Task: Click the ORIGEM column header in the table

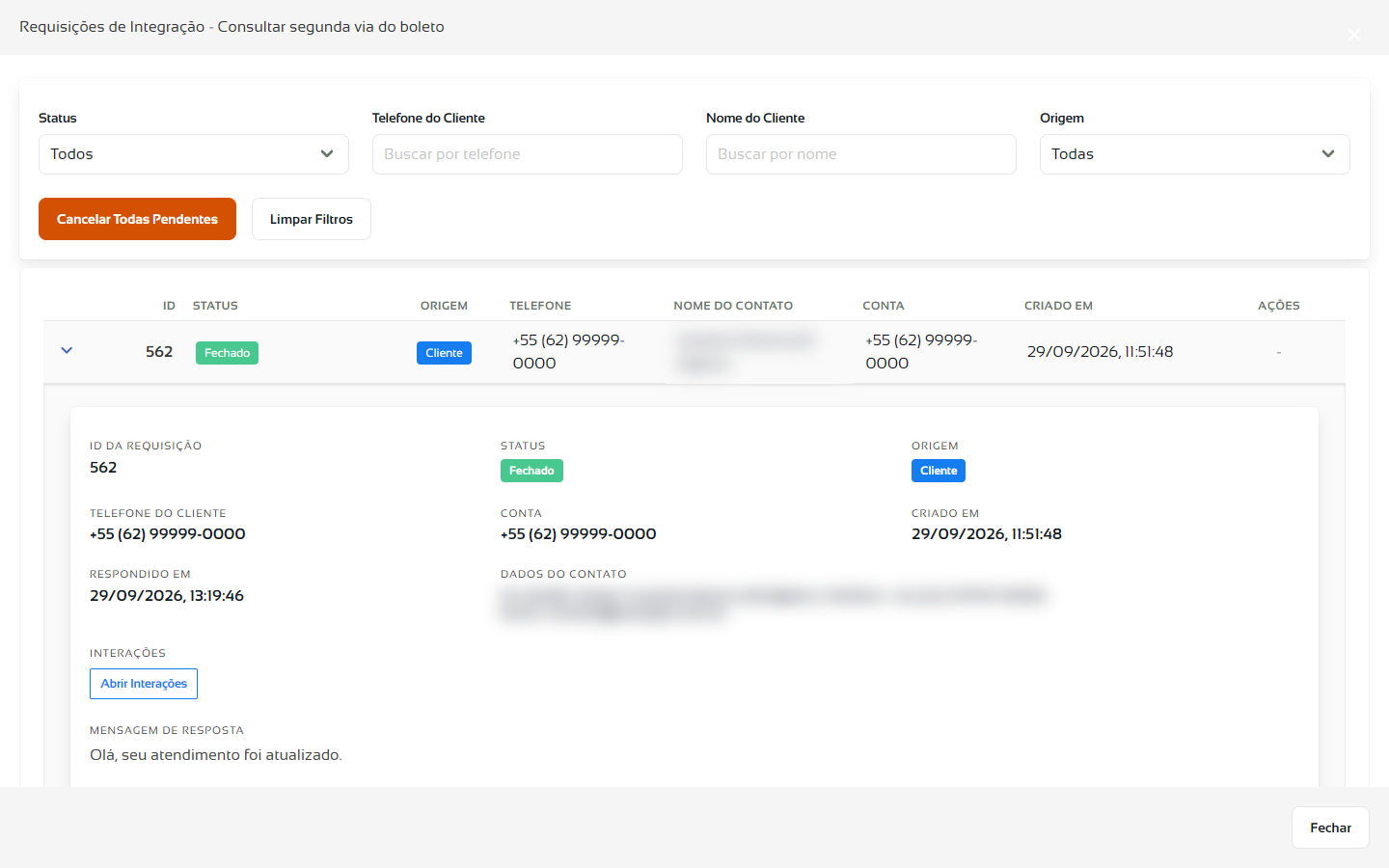Action: coord(444,306)
